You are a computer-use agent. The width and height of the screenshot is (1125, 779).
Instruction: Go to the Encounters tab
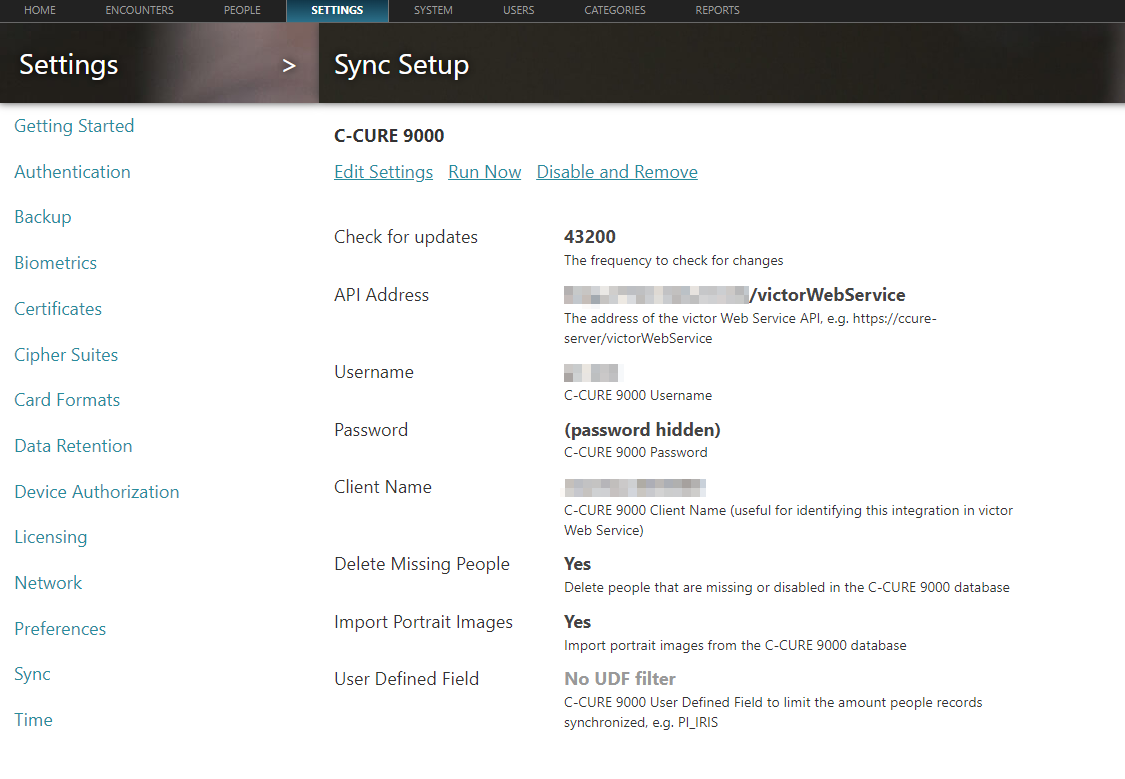(x=139, y=10)
